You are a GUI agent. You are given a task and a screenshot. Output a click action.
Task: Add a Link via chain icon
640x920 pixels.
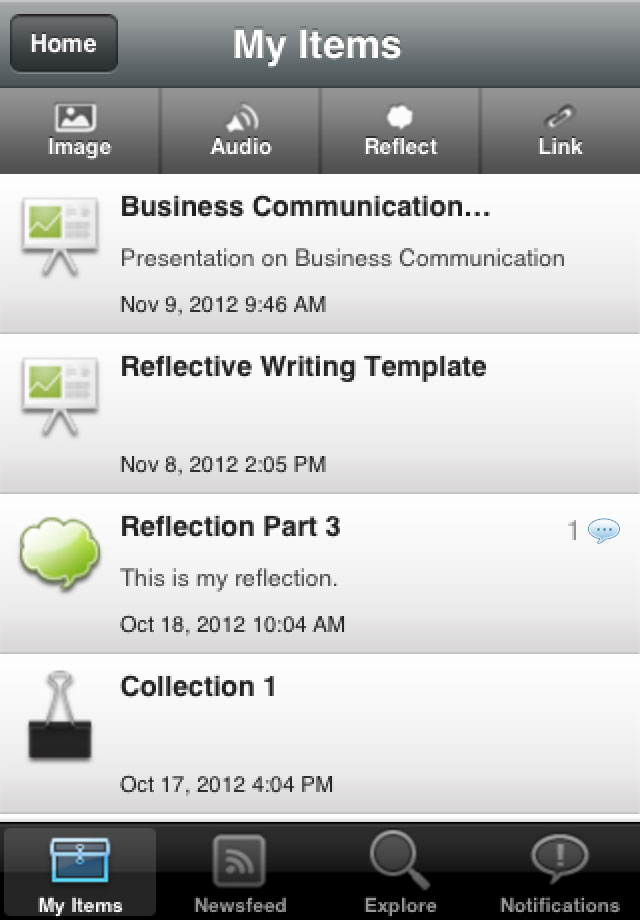pos(560,117)
